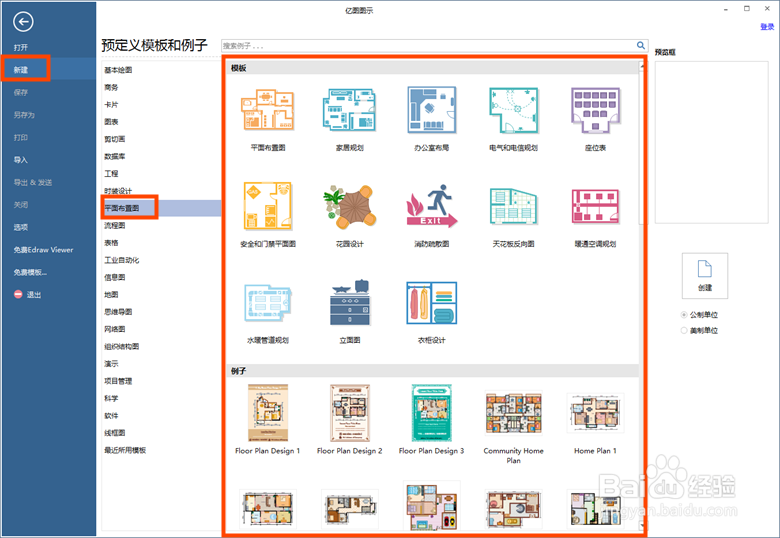The width and height of the screenshot is (780, 538).
Task: Select the 网络图 category
Action: pos(115,329)
